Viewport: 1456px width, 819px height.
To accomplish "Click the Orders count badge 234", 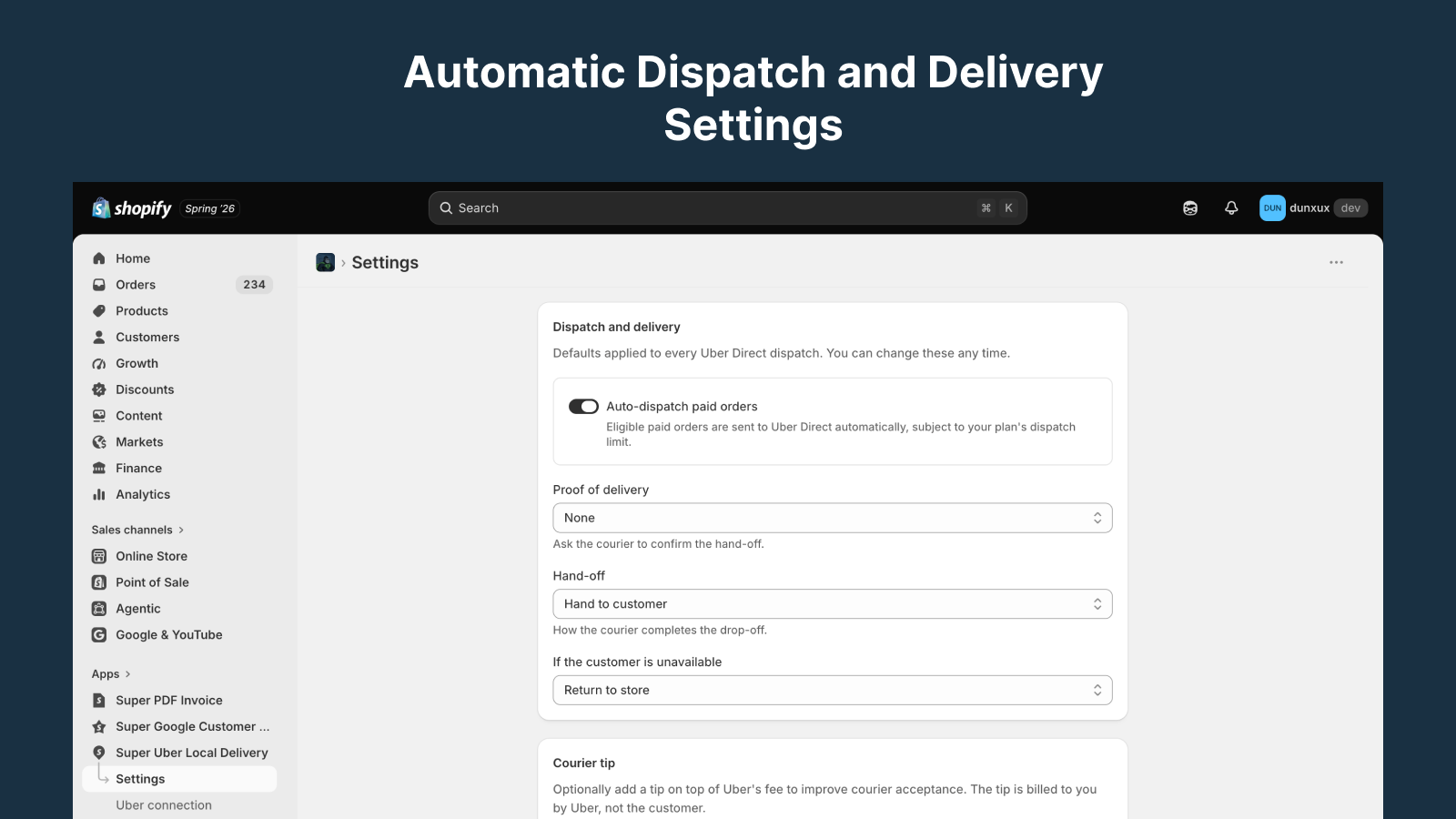I will pyautogui.click(x=255, y=285).
